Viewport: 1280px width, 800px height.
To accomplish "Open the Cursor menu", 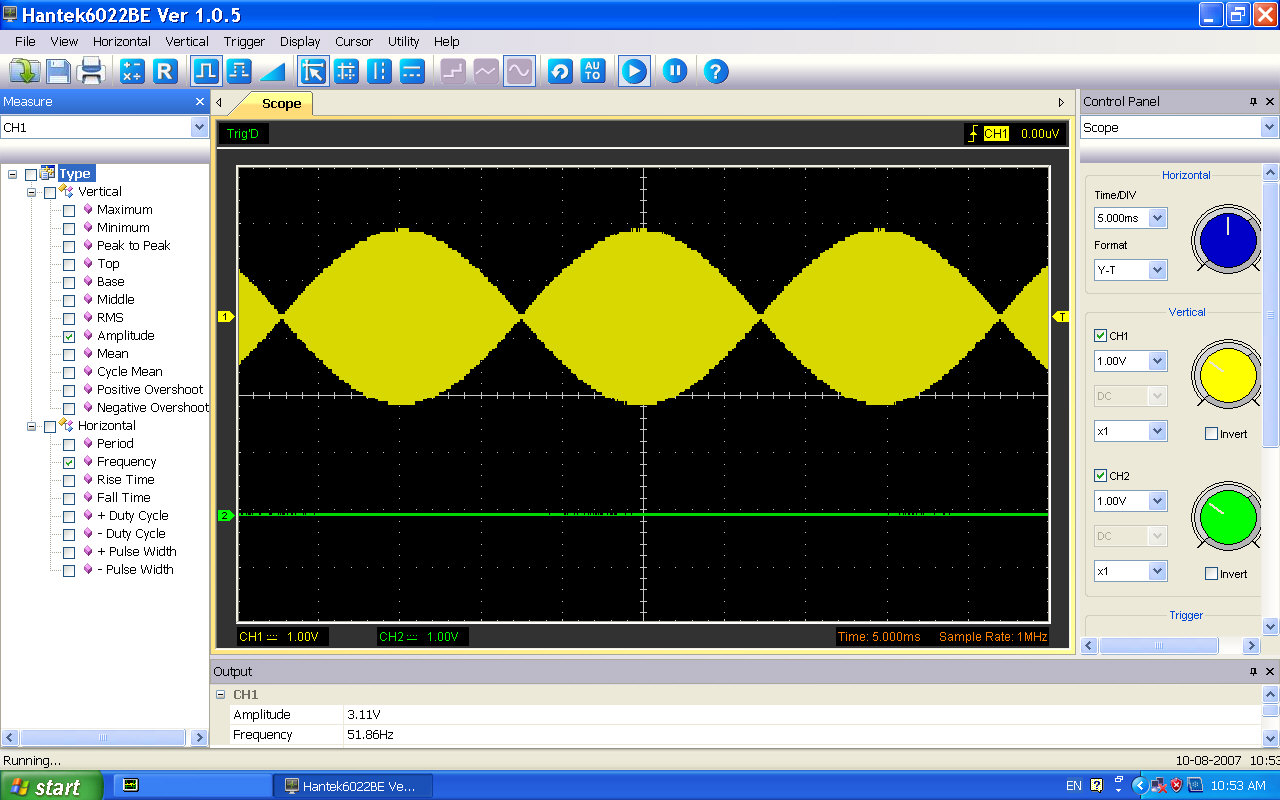I will pos(354,41).
